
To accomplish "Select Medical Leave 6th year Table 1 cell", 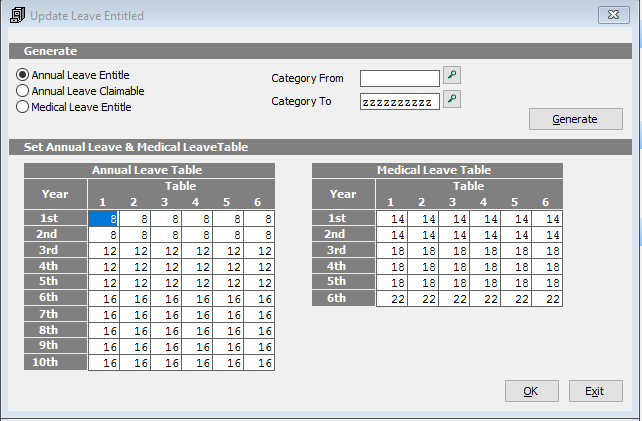I will point(392,299).
